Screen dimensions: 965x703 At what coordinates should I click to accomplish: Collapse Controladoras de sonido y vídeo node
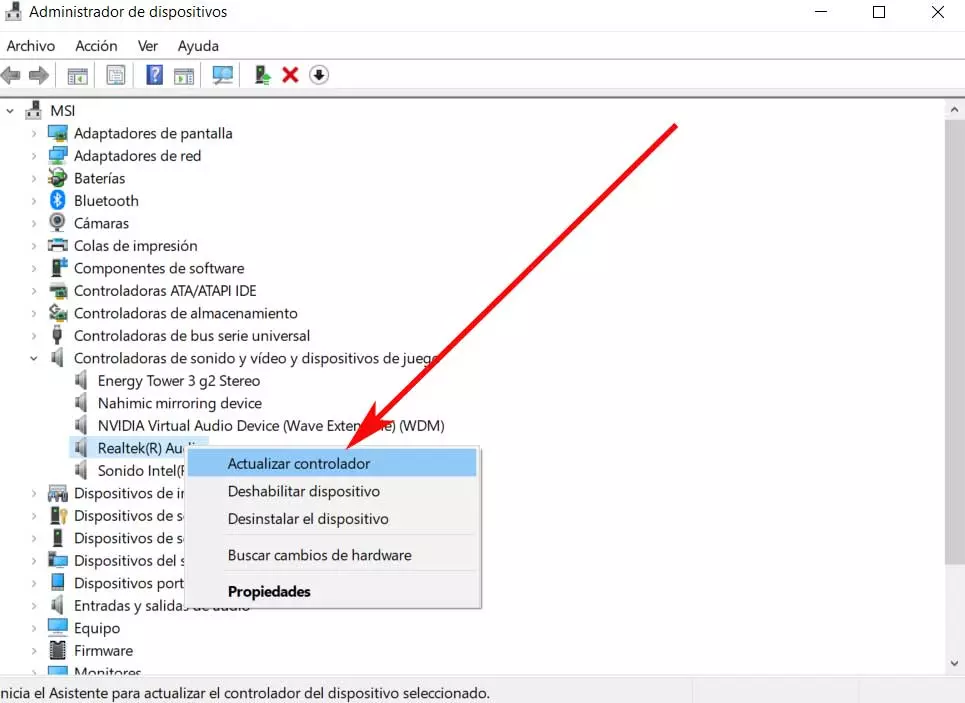[34, 358]
